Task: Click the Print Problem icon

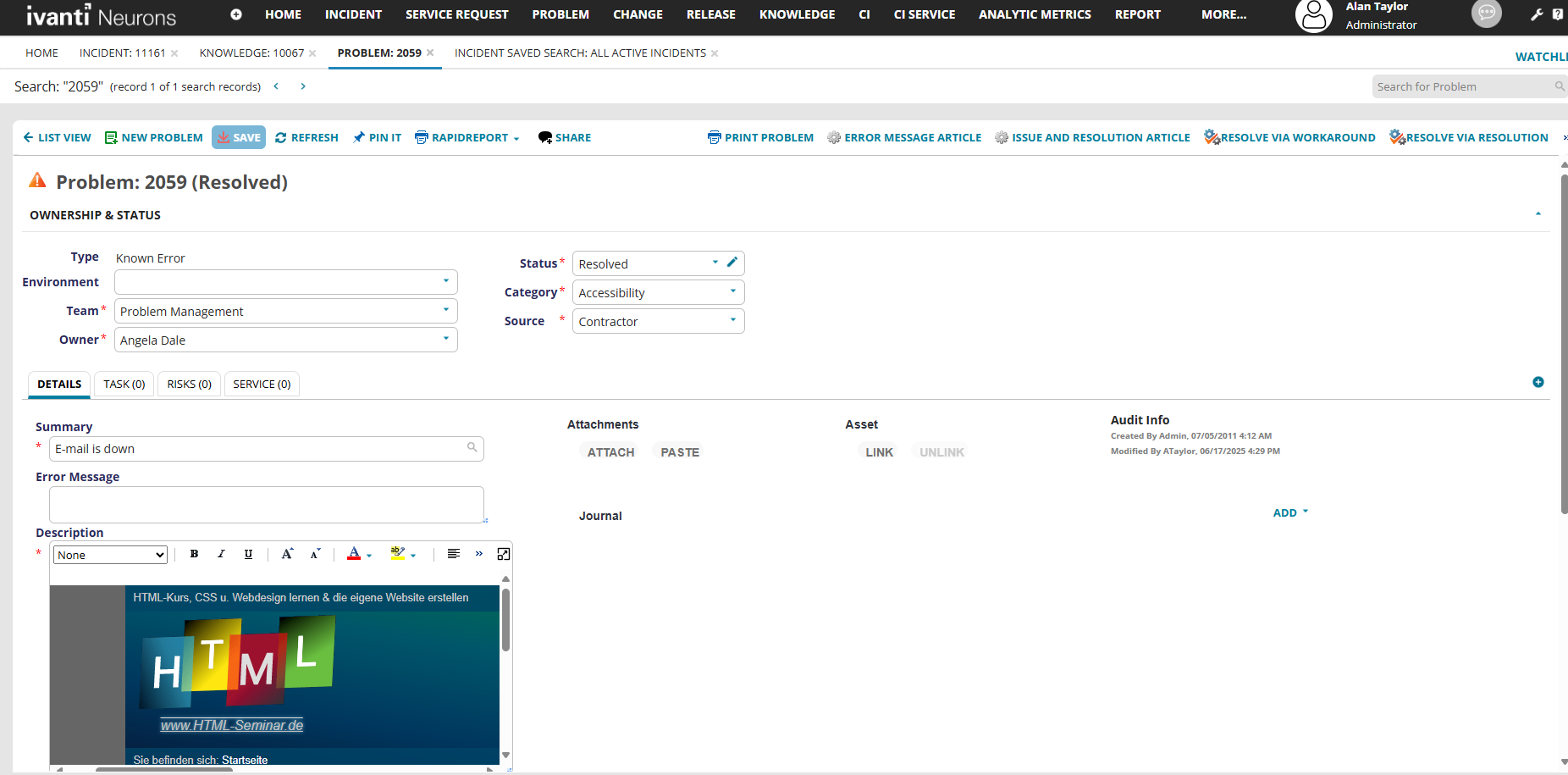Action: pyautogui.click(x=715, y=137)
